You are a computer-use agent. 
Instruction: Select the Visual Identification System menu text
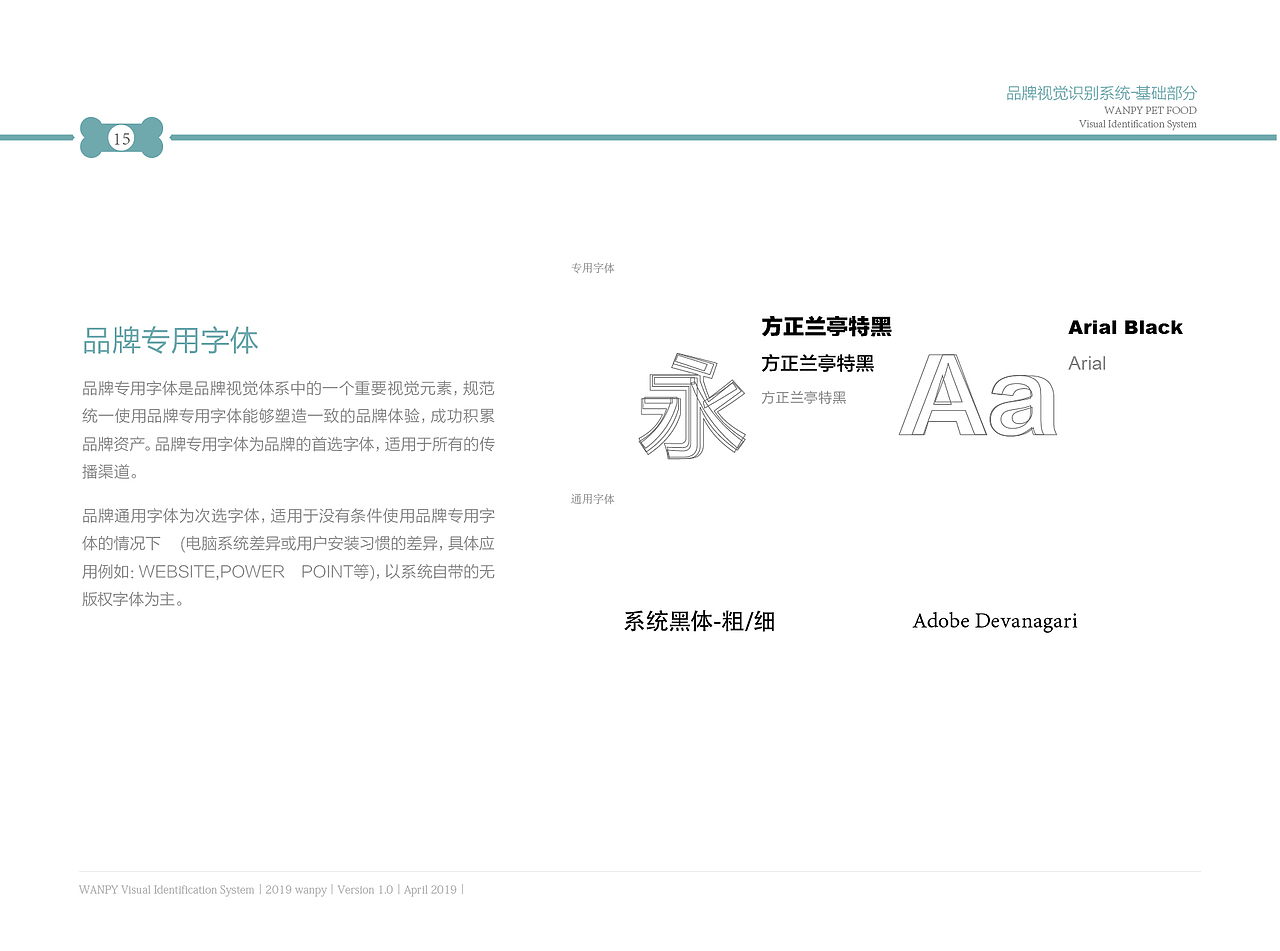click(1137, 124)
